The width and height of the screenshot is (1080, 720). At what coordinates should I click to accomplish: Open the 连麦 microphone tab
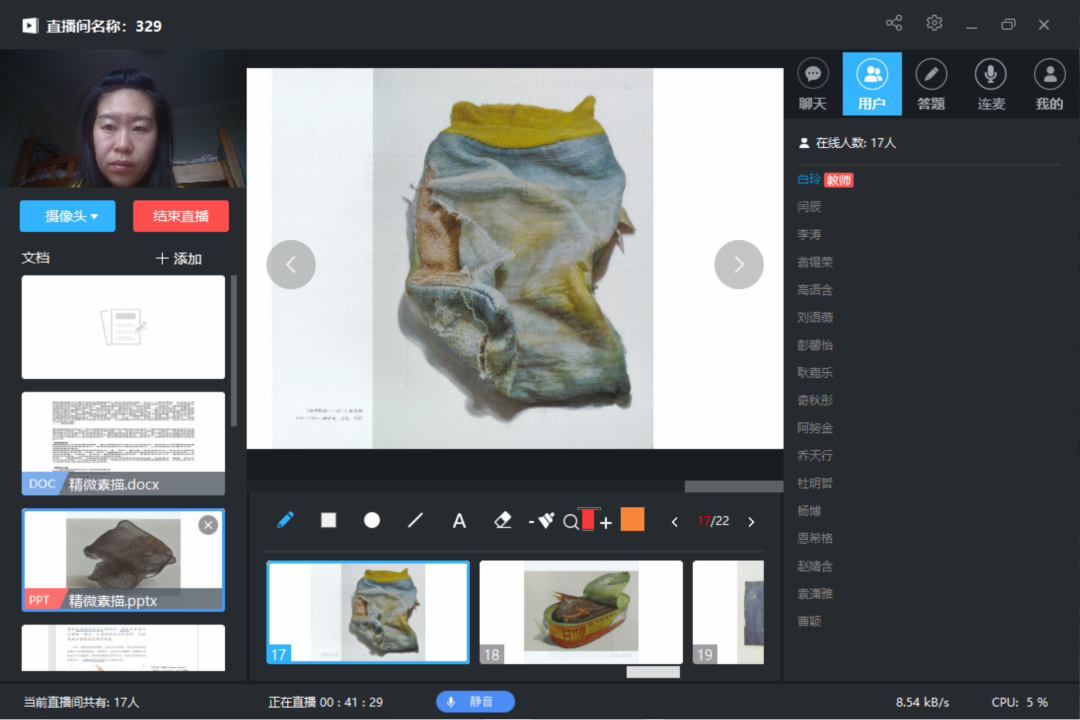(x=991, y=83)
